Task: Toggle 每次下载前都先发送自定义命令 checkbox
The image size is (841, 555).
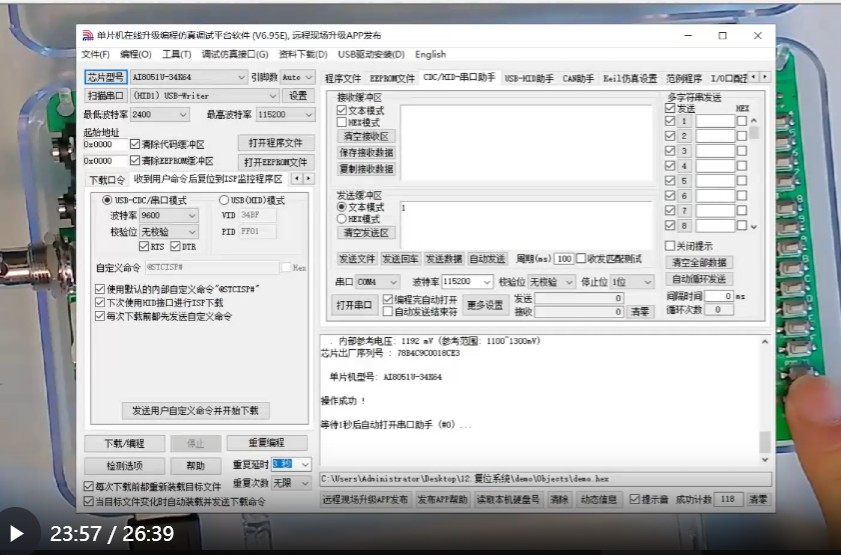Action: 100,316
